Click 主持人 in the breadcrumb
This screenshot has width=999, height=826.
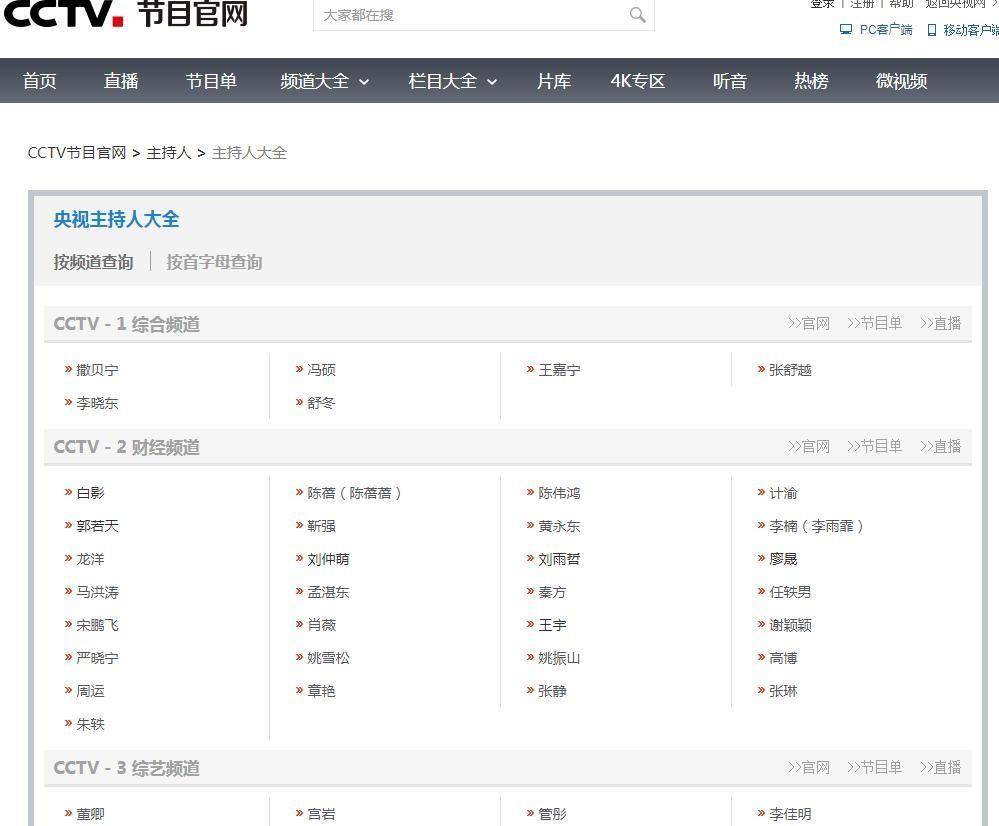(168, 153)
